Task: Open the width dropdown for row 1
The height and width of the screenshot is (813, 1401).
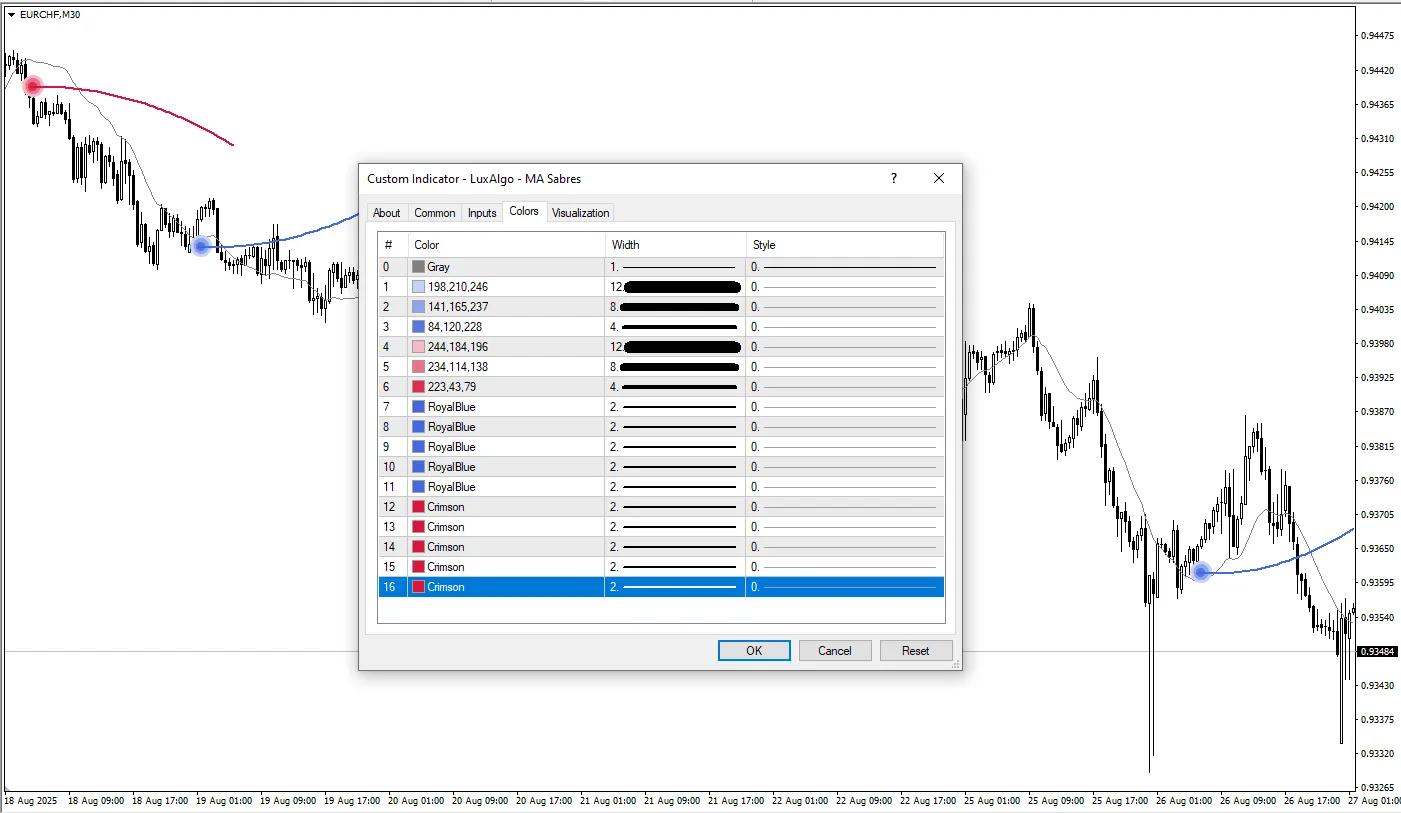Action: [675, 287]
